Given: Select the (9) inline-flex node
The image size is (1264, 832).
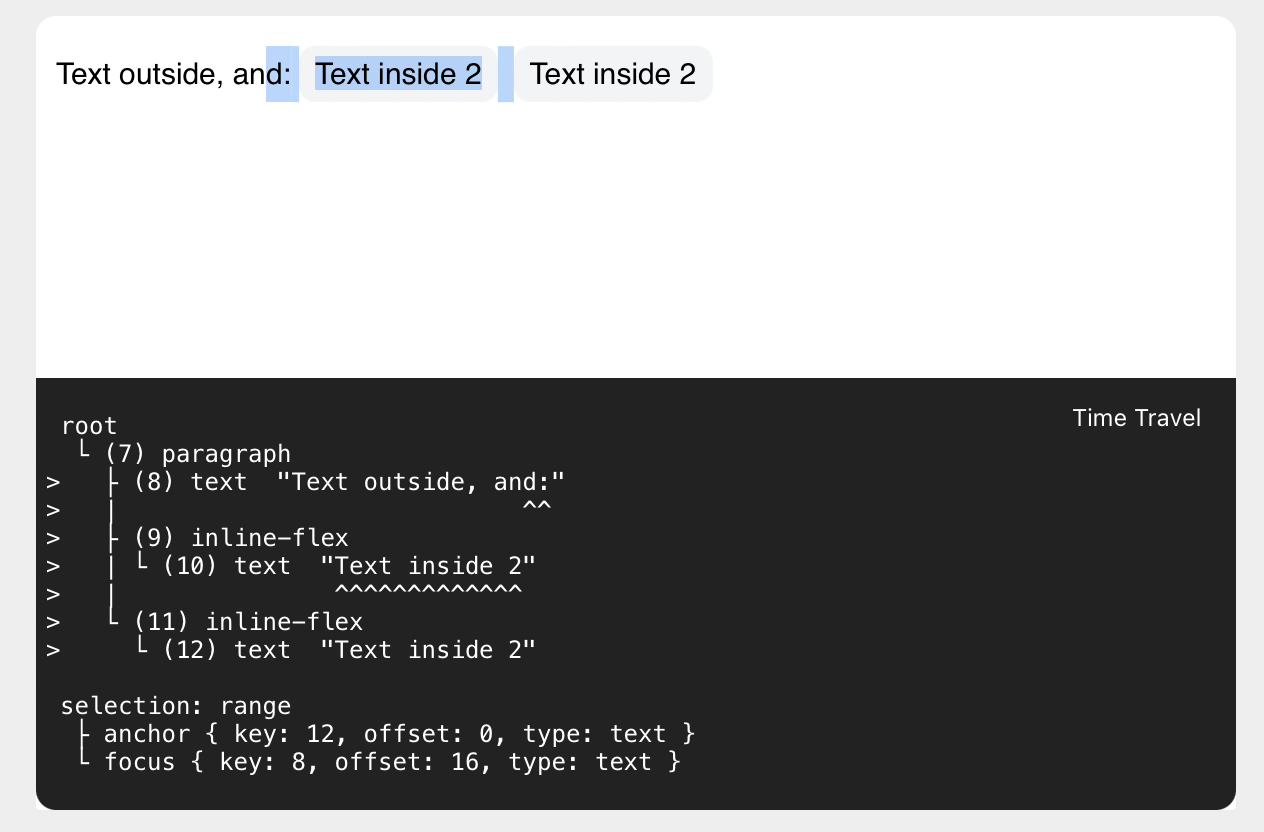Looking at the screenshot, I should point(242,538).
